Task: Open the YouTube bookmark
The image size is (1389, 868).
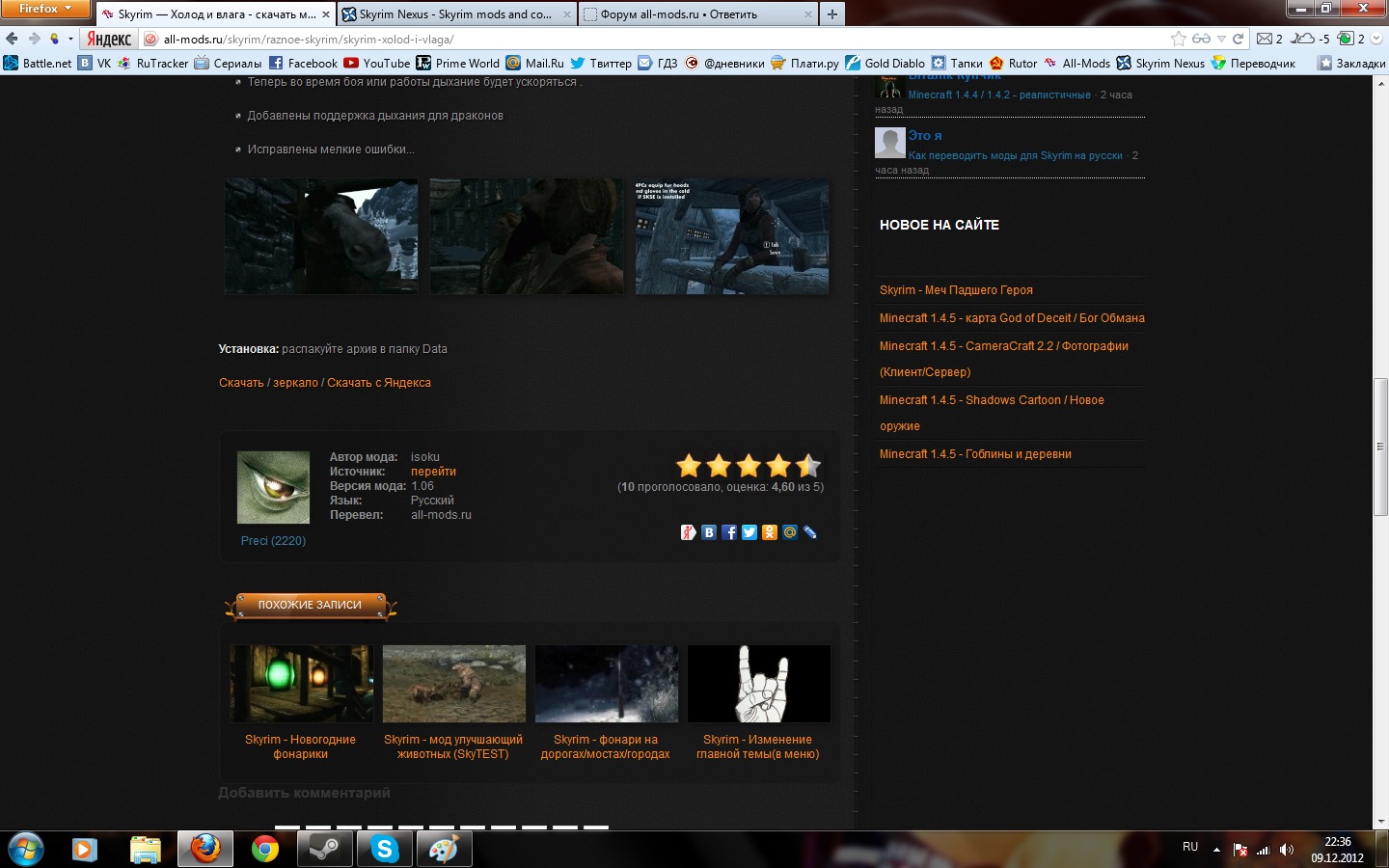Action: pyautogui.click(x=377, y=63)
